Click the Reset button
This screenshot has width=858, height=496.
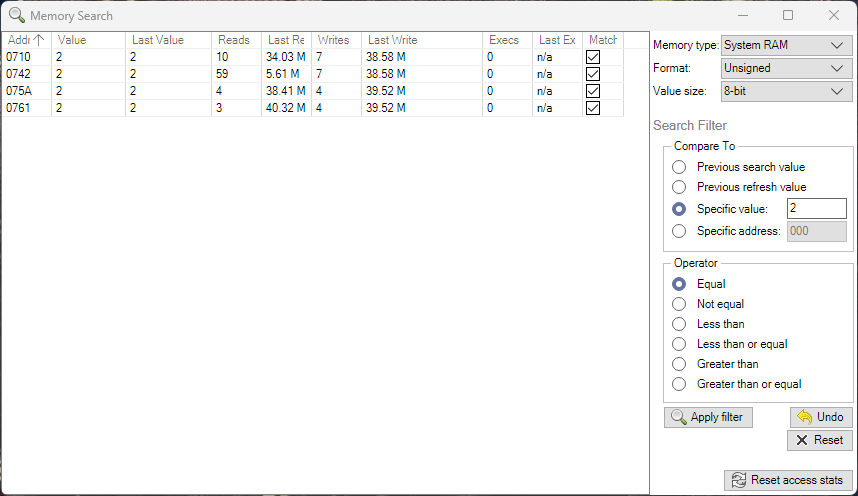tap(820, 440)
